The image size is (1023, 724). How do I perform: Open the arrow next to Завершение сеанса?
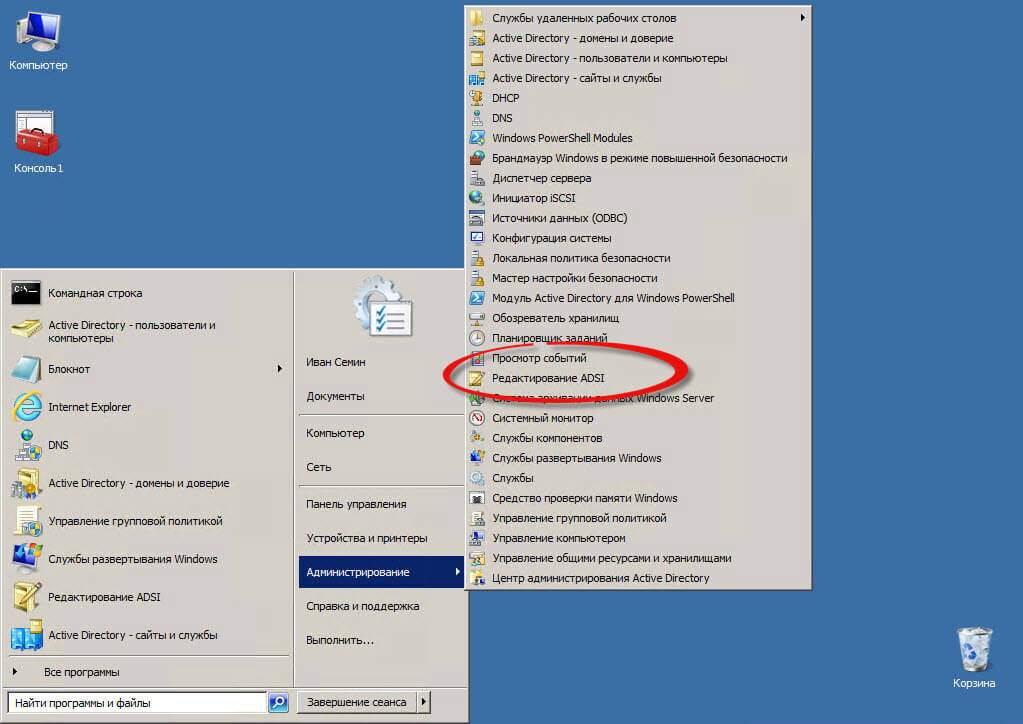click(x=424, y=702)
